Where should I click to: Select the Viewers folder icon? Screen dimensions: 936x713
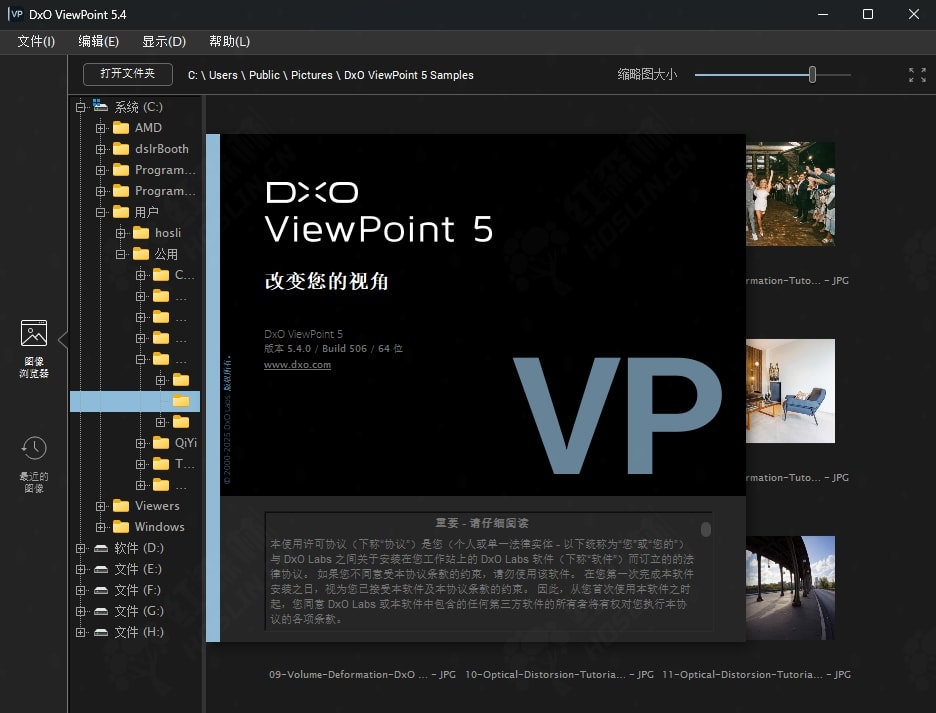pyautogui.click(x=121, y=506)
